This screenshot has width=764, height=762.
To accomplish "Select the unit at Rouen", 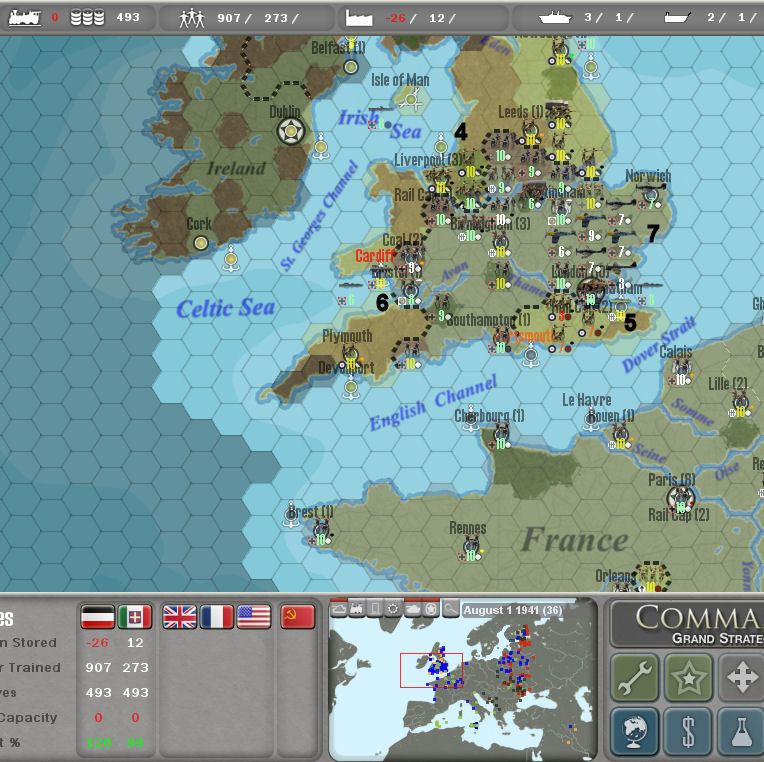I will 620,436.
